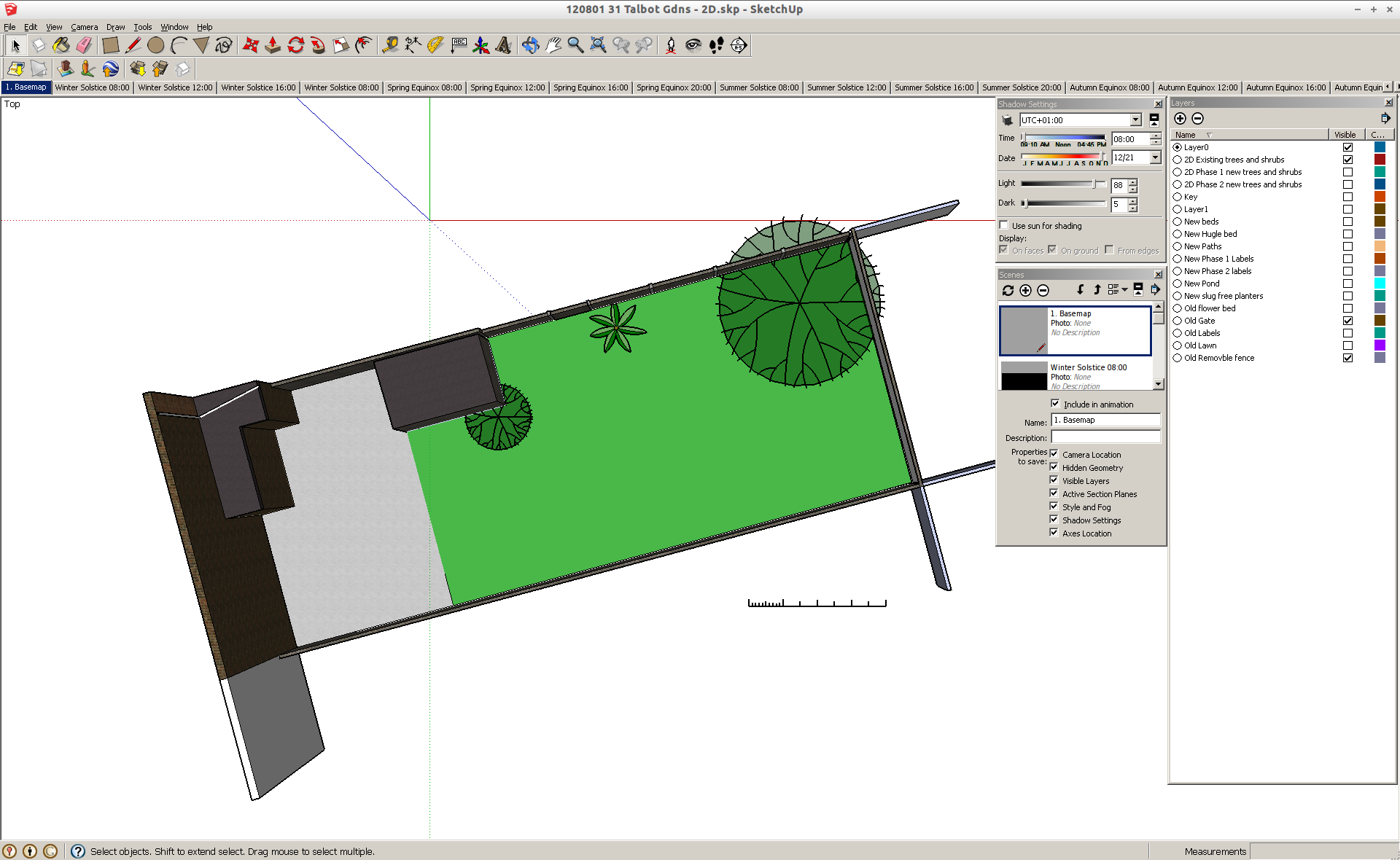Open the UTC time zone dropdown

coord(1135,120)
